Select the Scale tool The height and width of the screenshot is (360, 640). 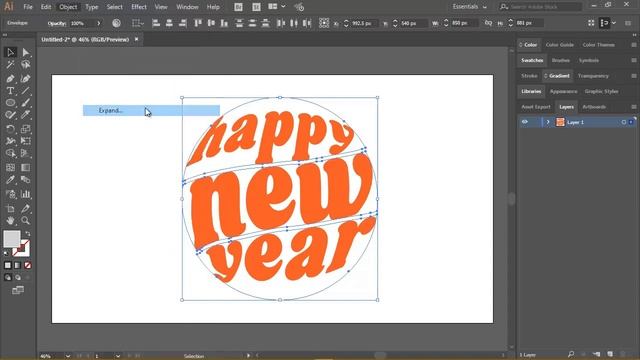pyautogui.click(x=26, y=129)
